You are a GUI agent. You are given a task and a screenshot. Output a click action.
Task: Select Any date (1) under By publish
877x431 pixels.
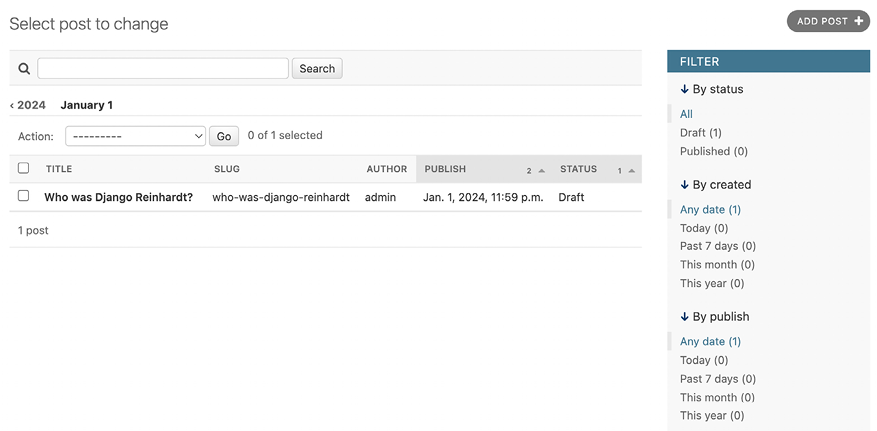coord(710,342)
